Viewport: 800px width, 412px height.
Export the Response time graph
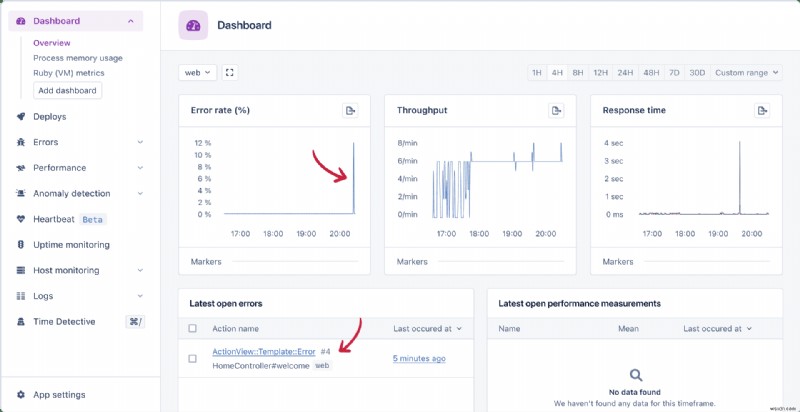[x=762, y=110]
